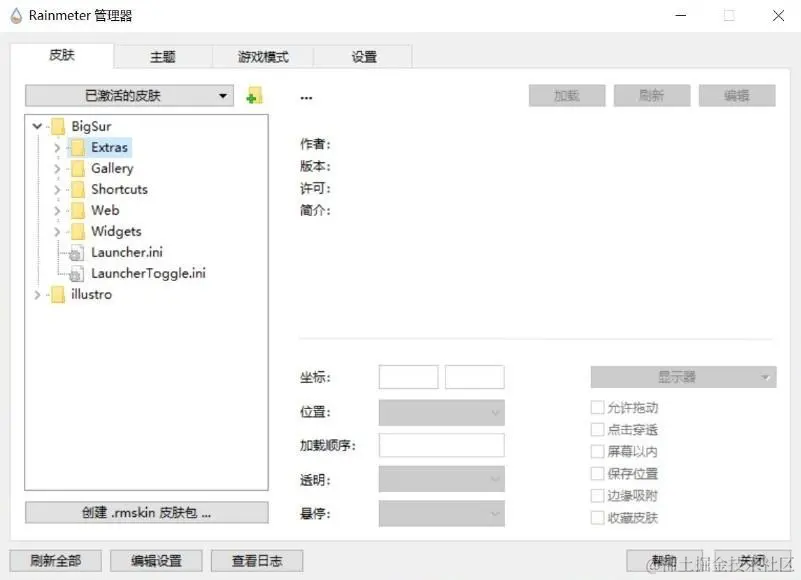Select Launcher.ini in the skin tree
The width and height of the screenshot is (801, 580).
(127, 252)
